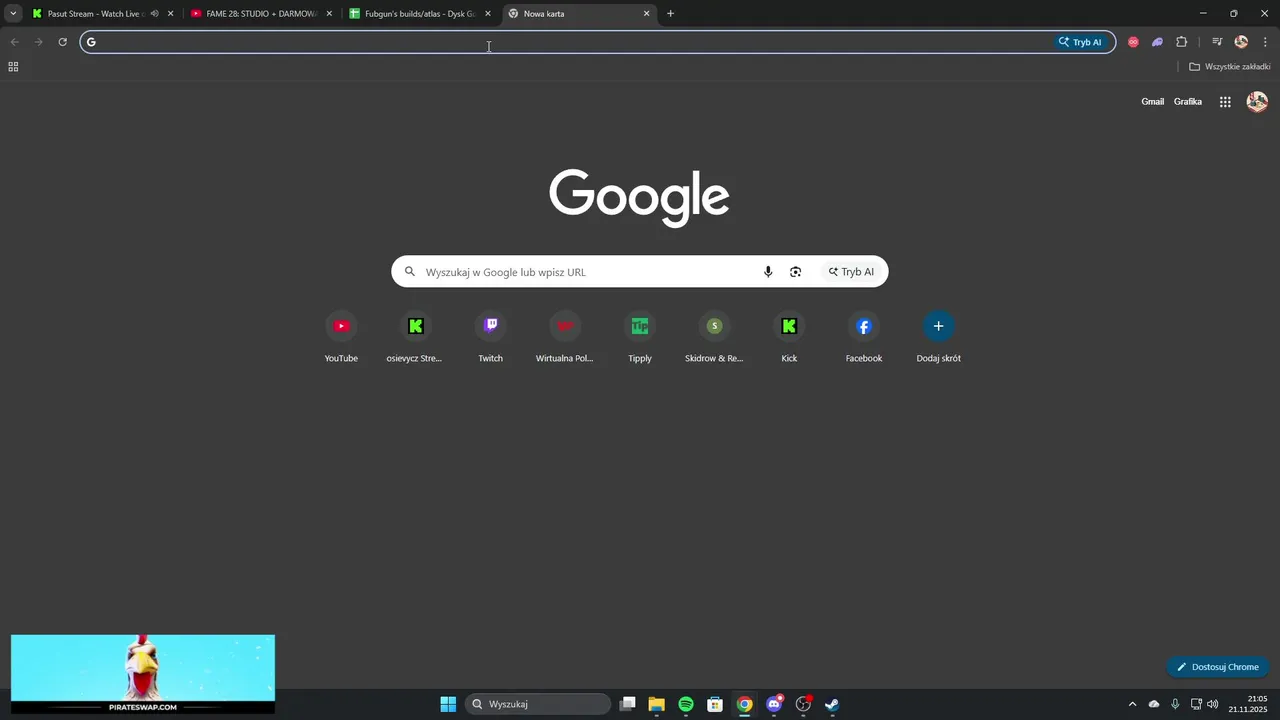Open the PIRATESWAP.COM video thumbnail
The image size is (1280, 720).
(143, 674)
